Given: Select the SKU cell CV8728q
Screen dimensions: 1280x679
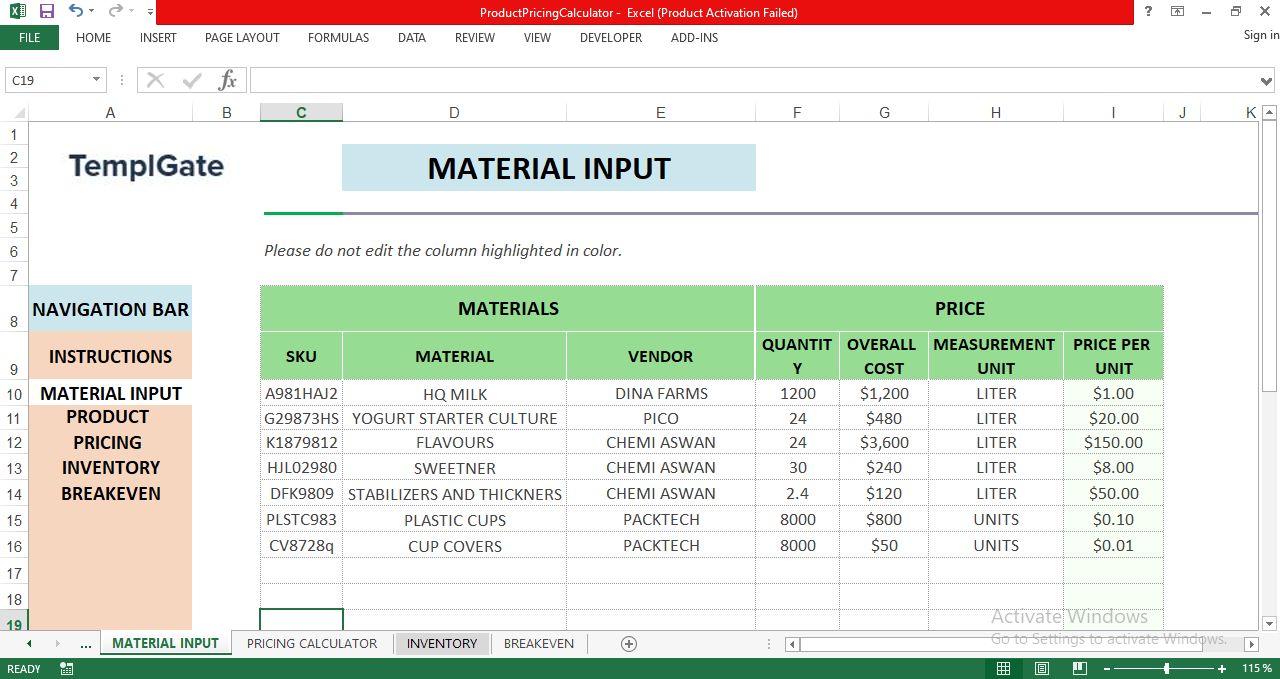Looking at the screenshot, I should pyautogui.click(x=301, y=546).
